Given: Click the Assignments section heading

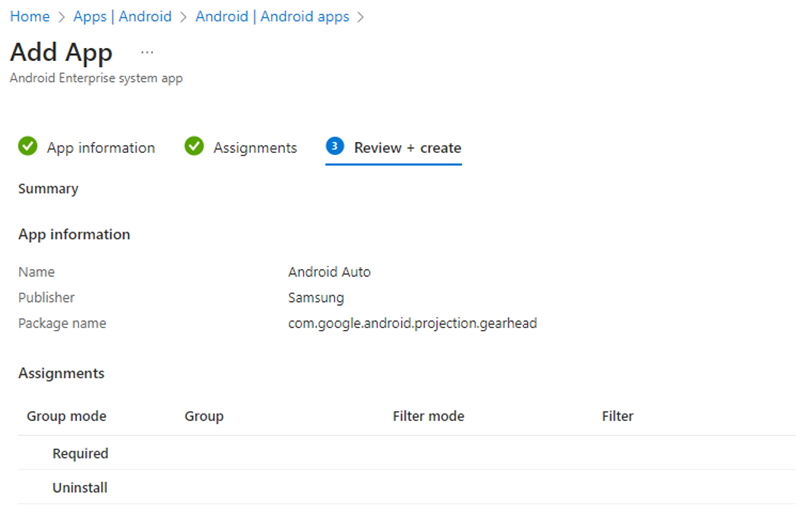Looking at the screenshot, I should 61,373.
